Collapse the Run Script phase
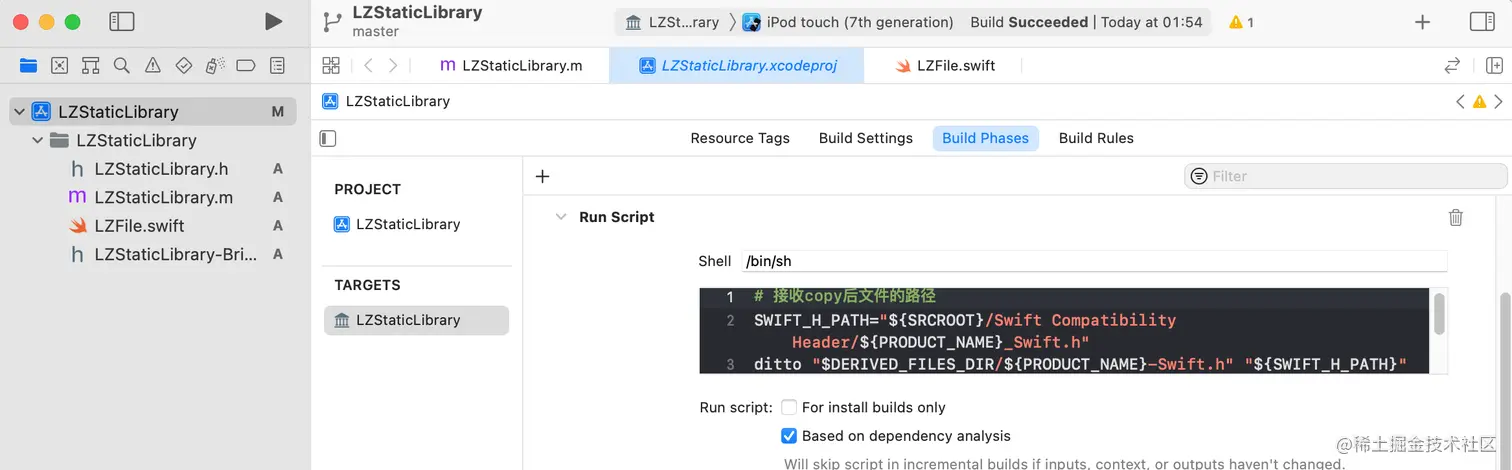1512x470 pixels. point(561,217)
